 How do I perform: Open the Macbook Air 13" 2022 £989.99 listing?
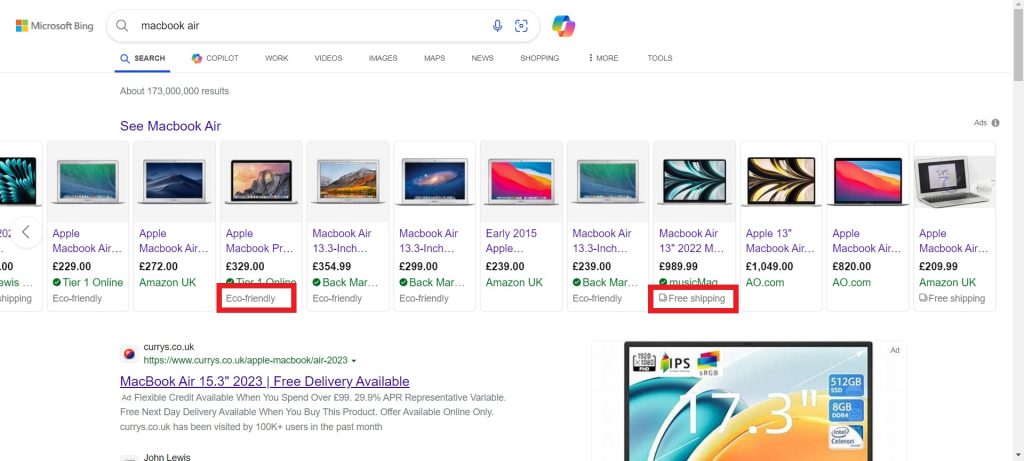pyautogui.click(x=694, y=241)
